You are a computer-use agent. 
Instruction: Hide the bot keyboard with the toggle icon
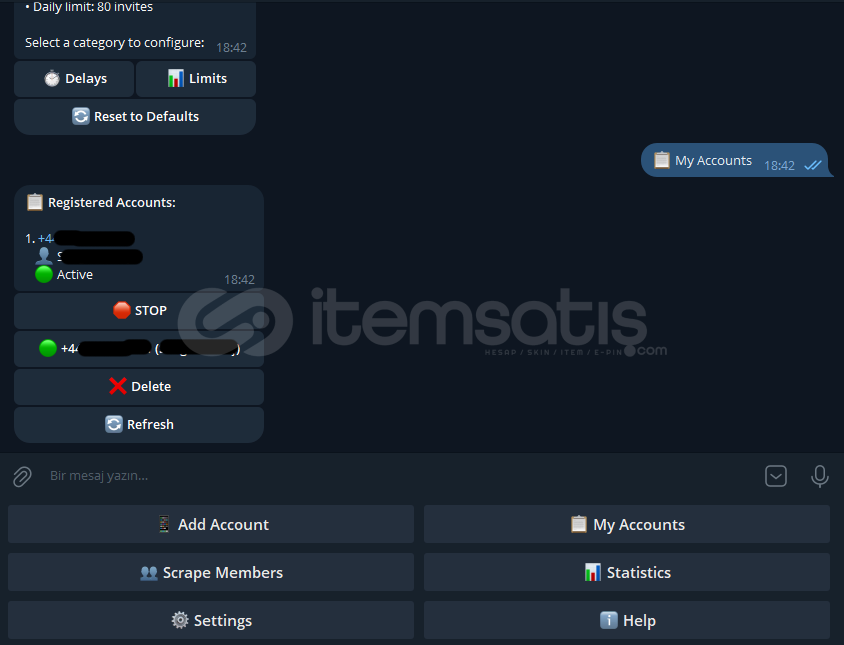click(x=776, y=476)
